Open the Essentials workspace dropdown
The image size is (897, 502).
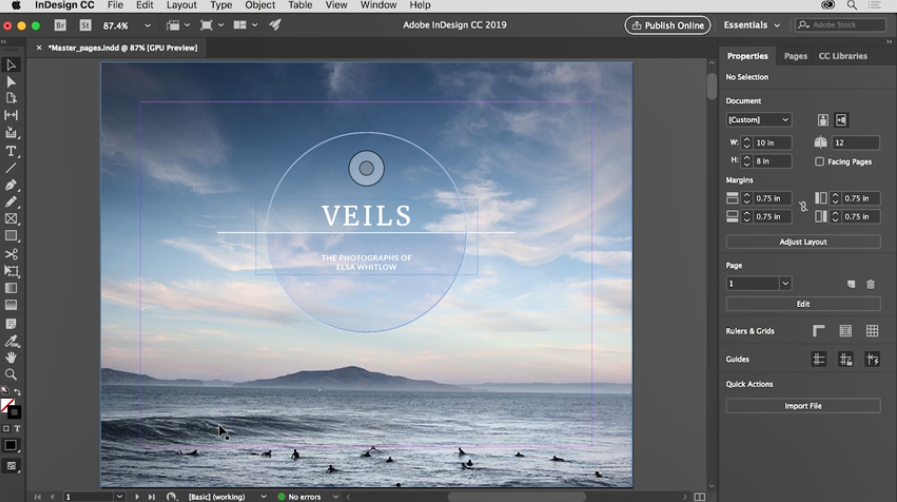(751, 25)
